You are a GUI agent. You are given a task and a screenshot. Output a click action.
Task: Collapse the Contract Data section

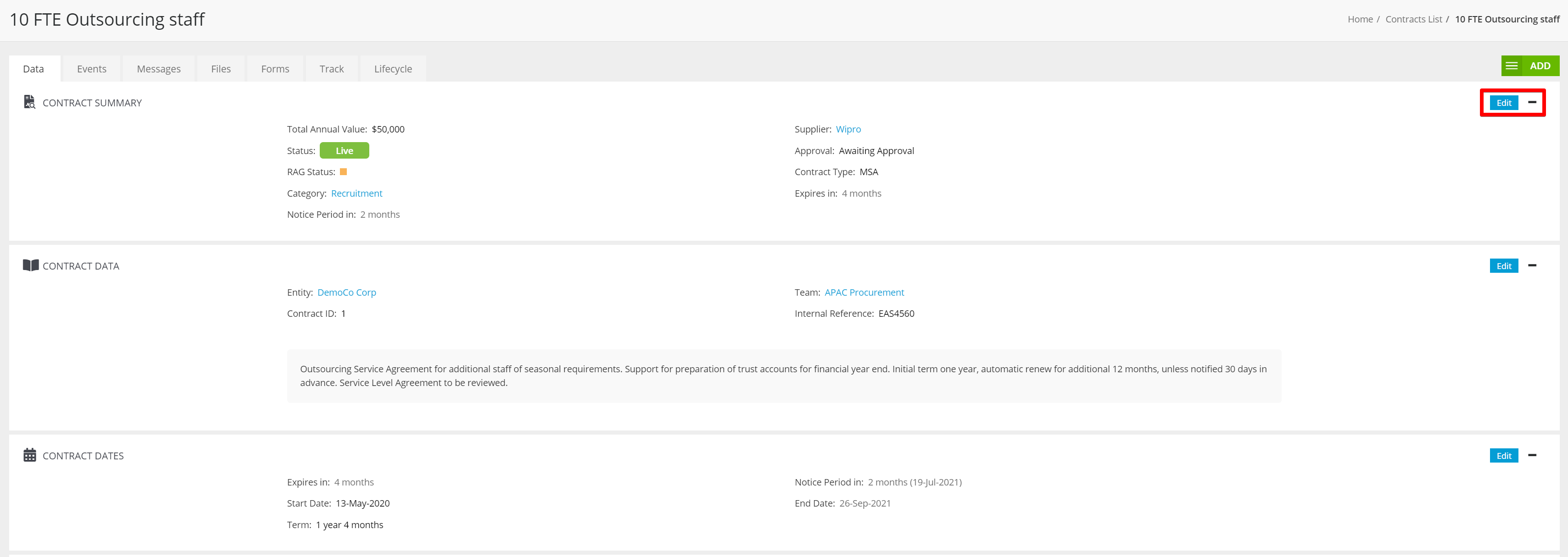[1532, 265]
